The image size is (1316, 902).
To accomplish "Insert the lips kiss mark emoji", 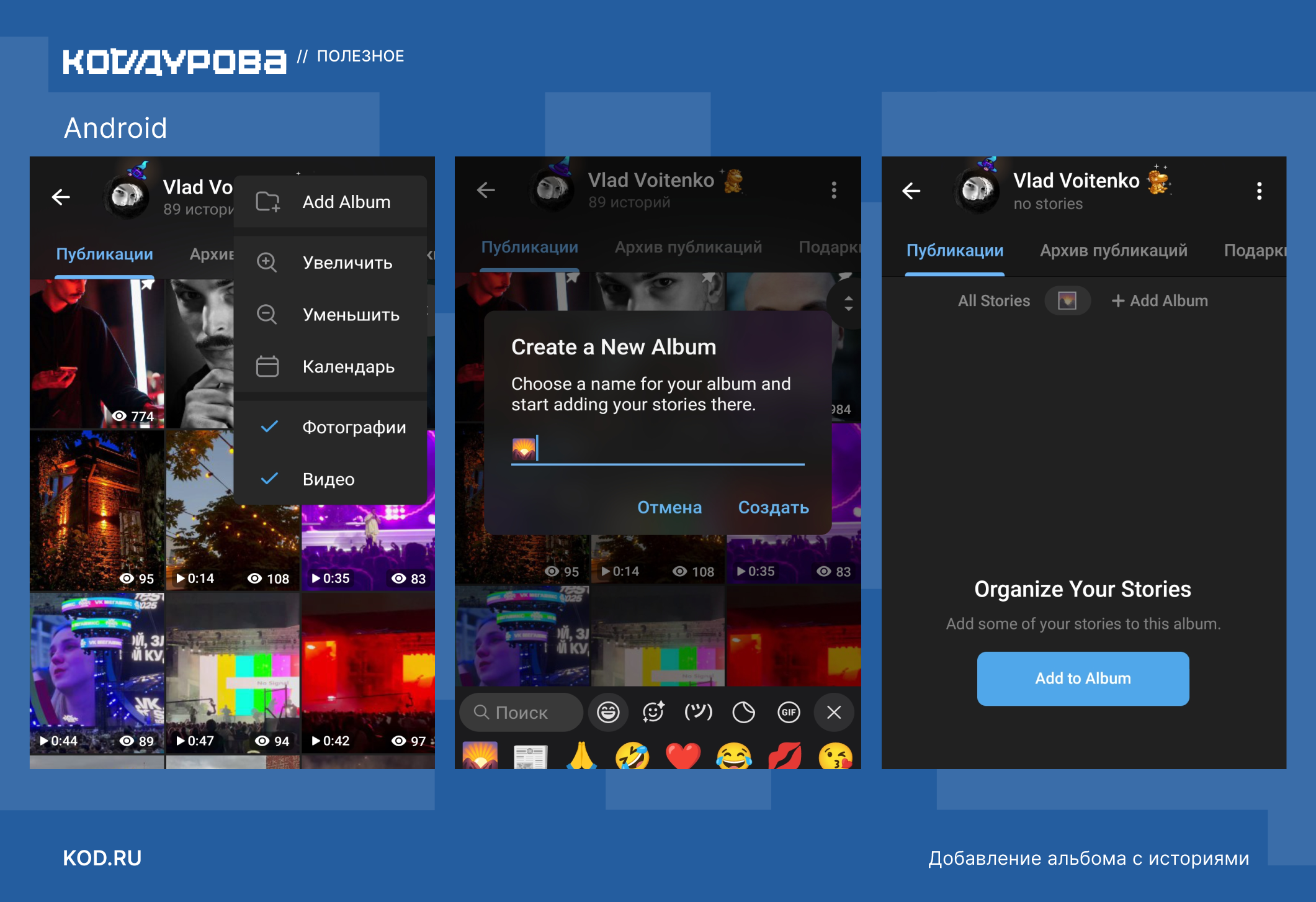I will pos(784,756).
